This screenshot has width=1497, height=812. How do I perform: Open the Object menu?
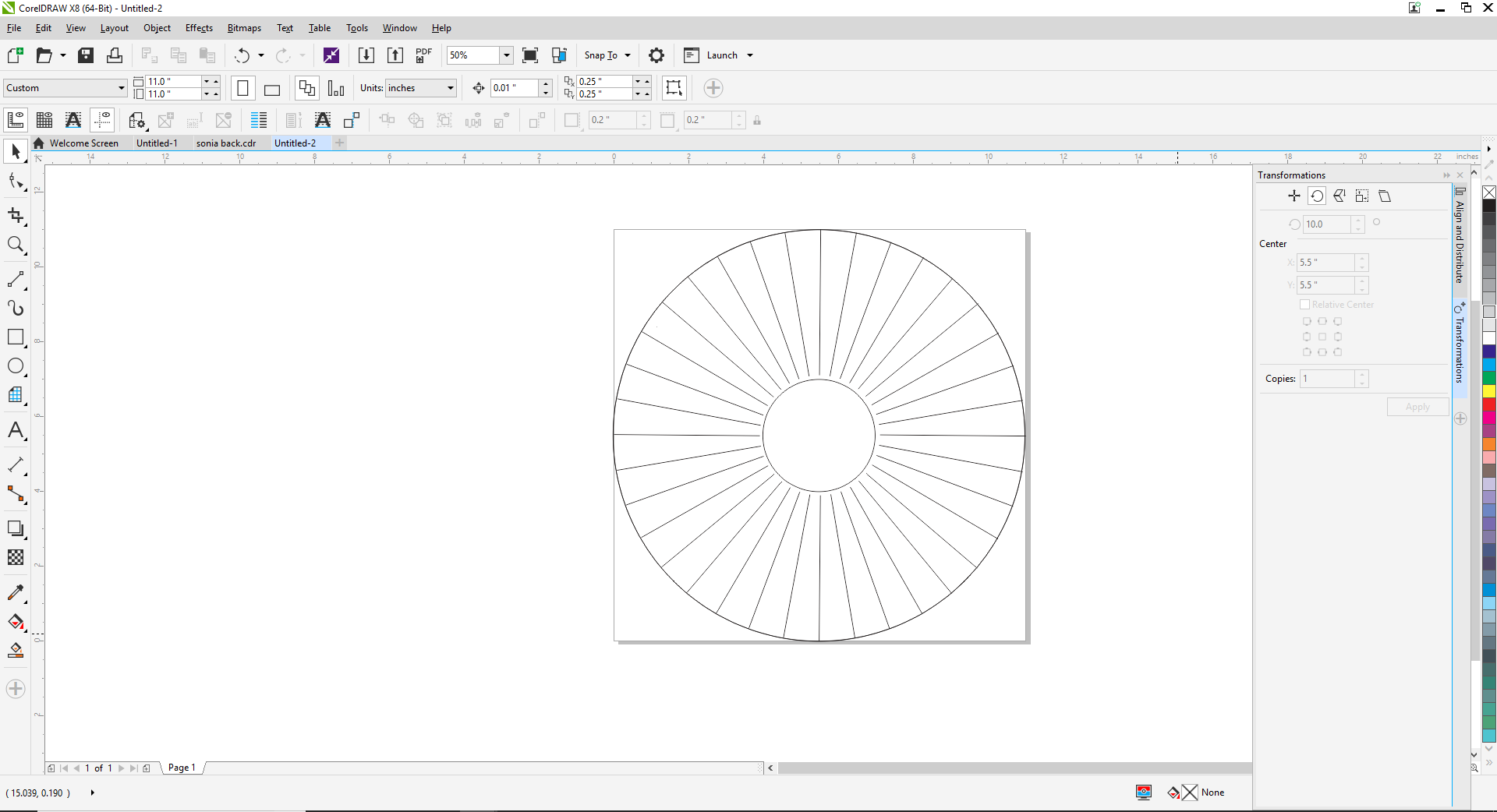[157, 28]
